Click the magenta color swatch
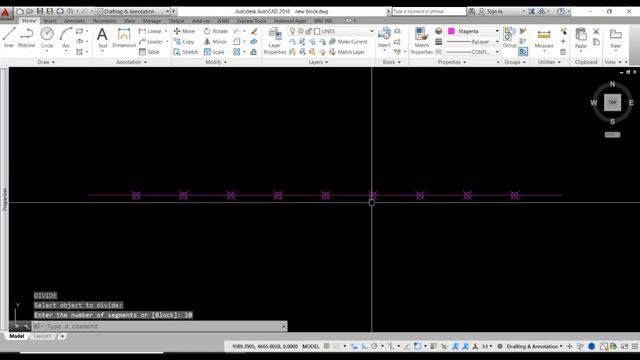The height and width of the screenshot is (360, 640). (451, 31)
